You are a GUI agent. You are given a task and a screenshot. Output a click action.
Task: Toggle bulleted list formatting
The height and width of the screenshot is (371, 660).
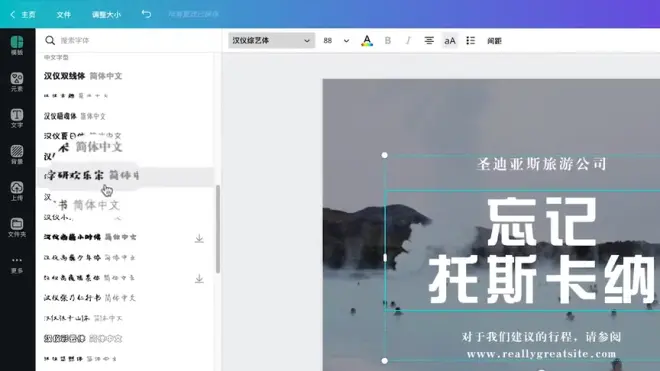pyautogui.click(x=471, y=41)
